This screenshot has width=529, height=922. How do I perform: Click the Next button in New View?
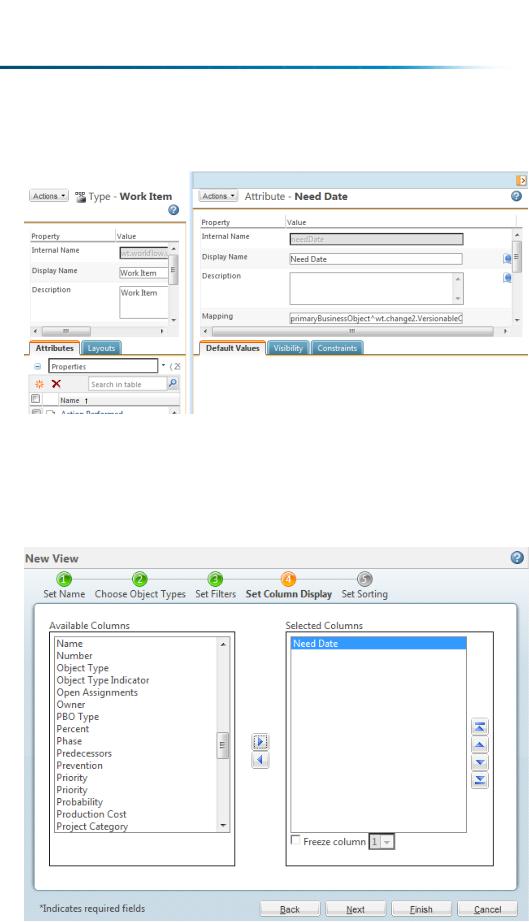(356, 909)
